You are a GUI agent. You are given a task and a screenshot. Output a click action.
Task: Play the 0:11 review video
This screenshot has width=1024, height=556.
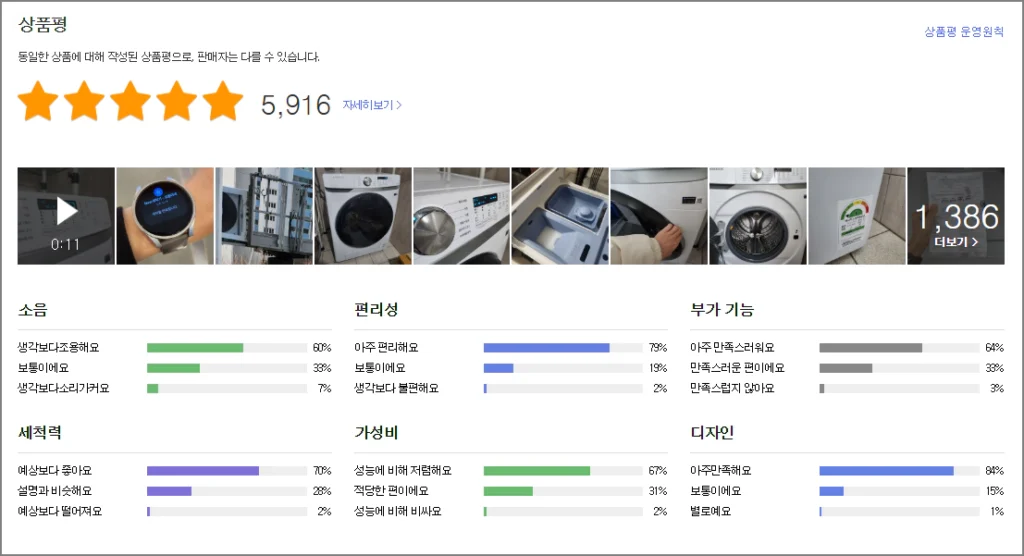66,213
